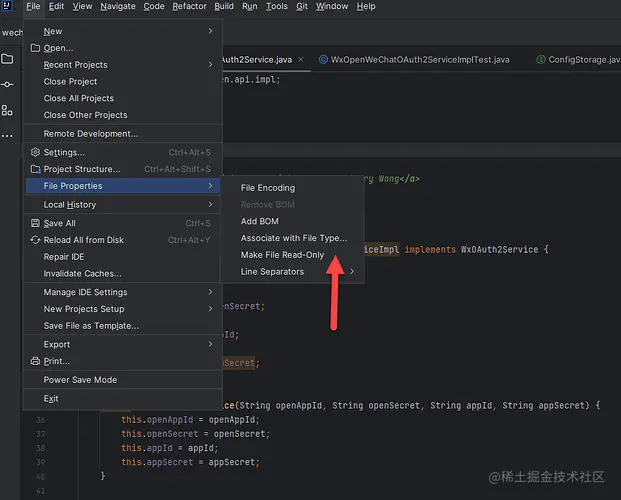Expand the Export submenu
The width and height of the screenshot is (621, 500).
coord(210,344)
